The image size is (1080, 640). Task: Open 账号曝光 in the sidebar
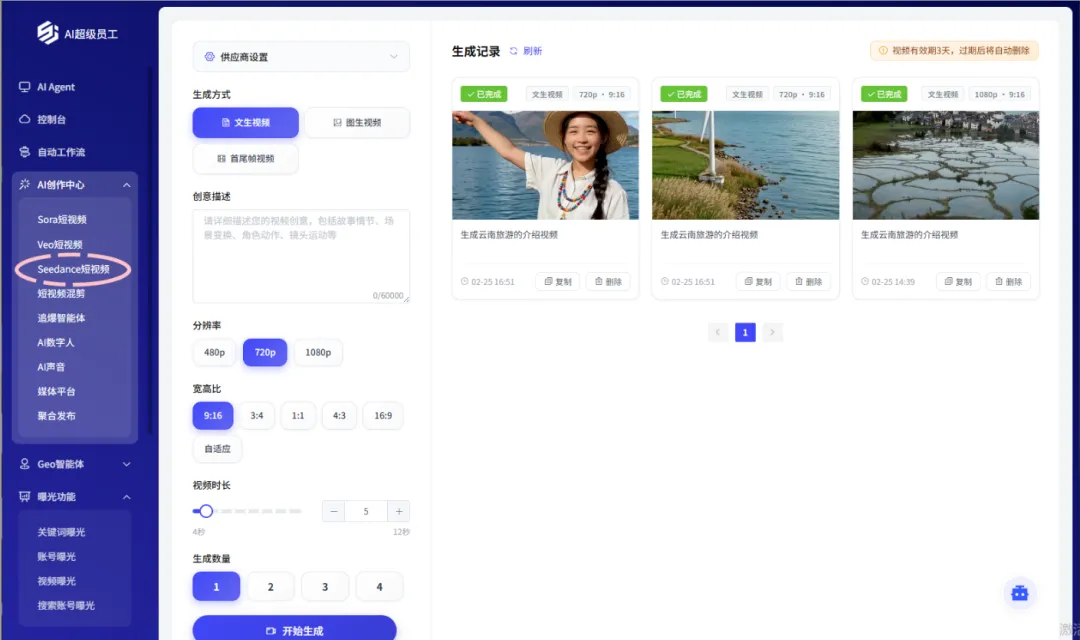pos(56,557)
